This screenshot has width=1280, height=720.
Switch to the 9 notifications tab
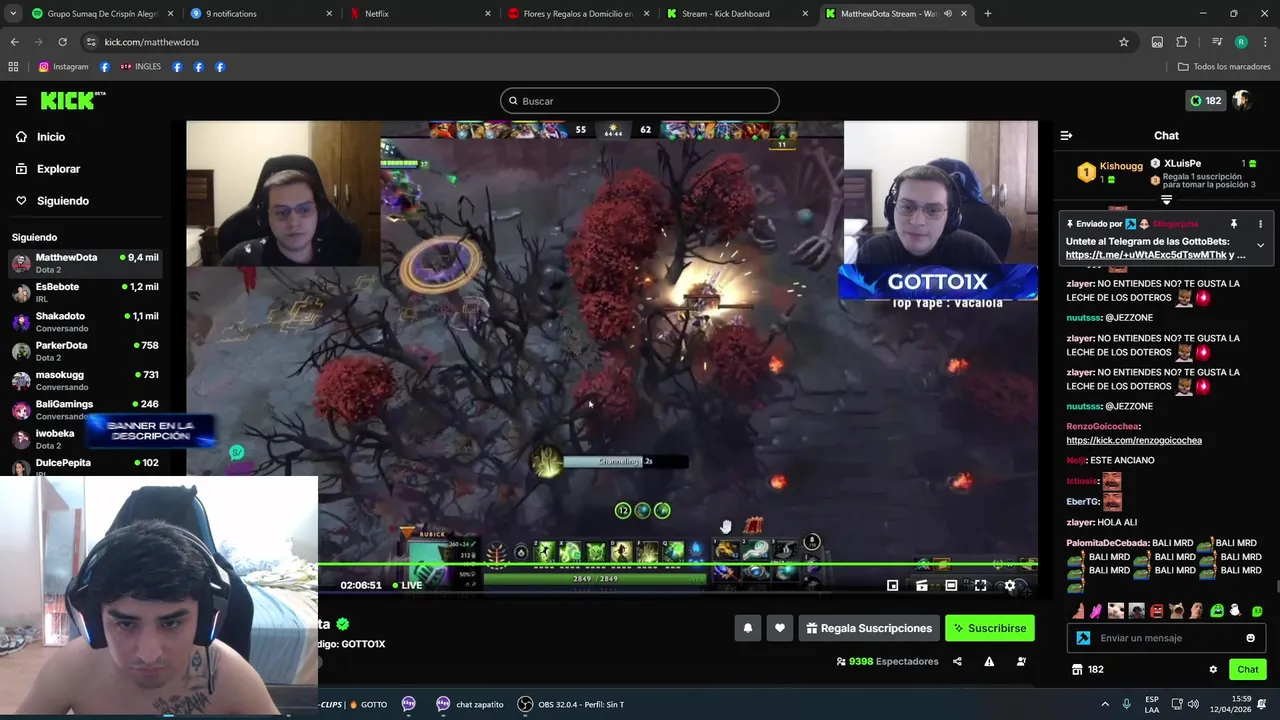pyautogui.click(x=261, y=14)
